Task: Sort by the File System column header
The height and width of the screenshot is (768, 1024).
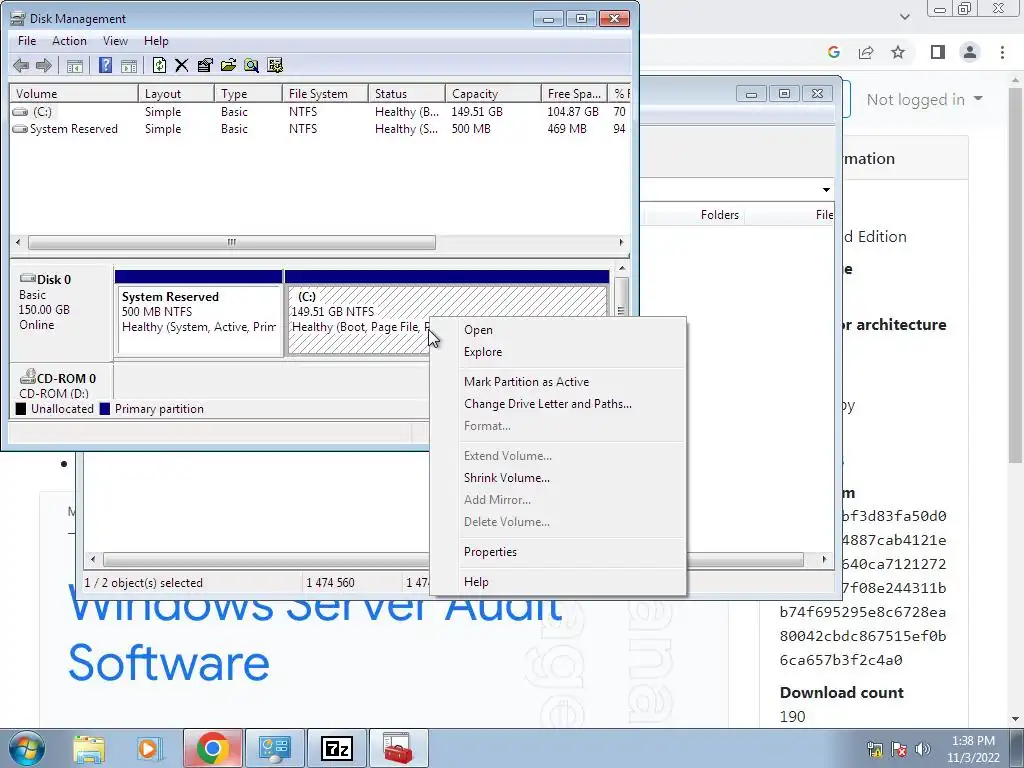Action: 325,93
